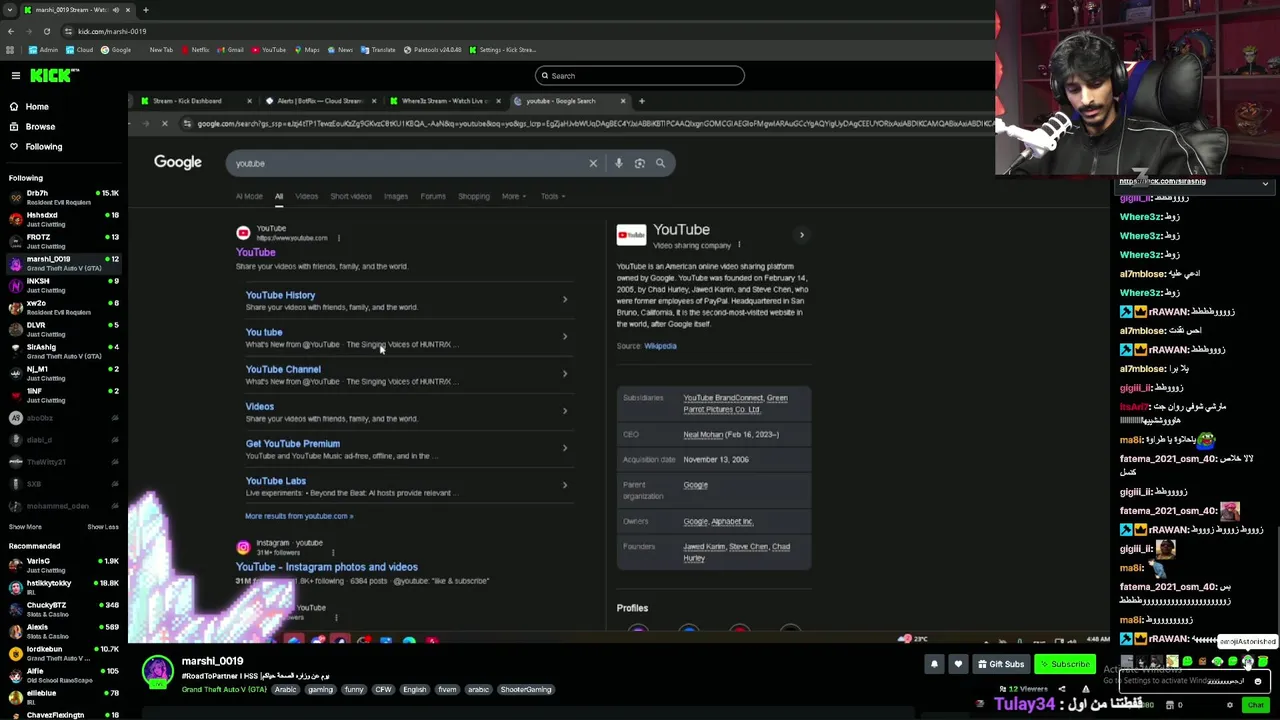The image size is (1280, 720).
Task: Select the Videos search filter
Action: click(x=306, y=196)
